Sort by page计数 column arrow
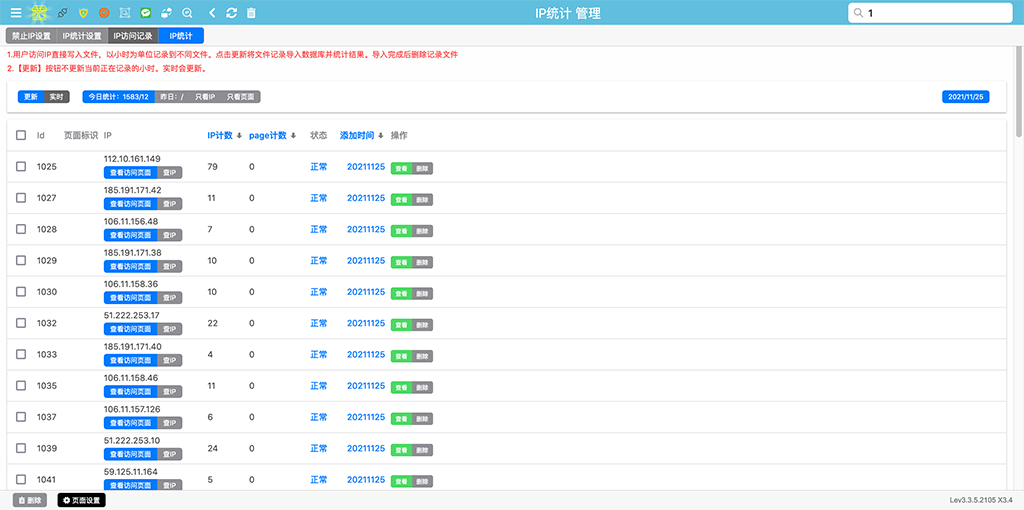Viewport: 1024px width, 510px height. tap(293, 136)
